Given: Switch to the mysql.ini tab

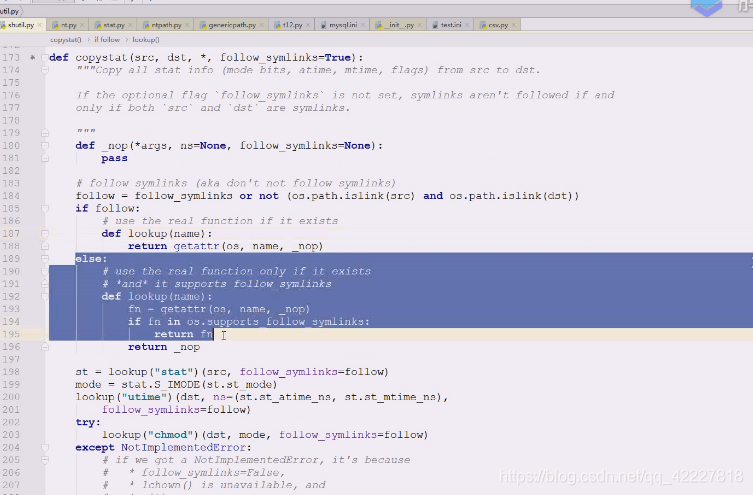Looking at the screenshot, I should coord(343,25).
